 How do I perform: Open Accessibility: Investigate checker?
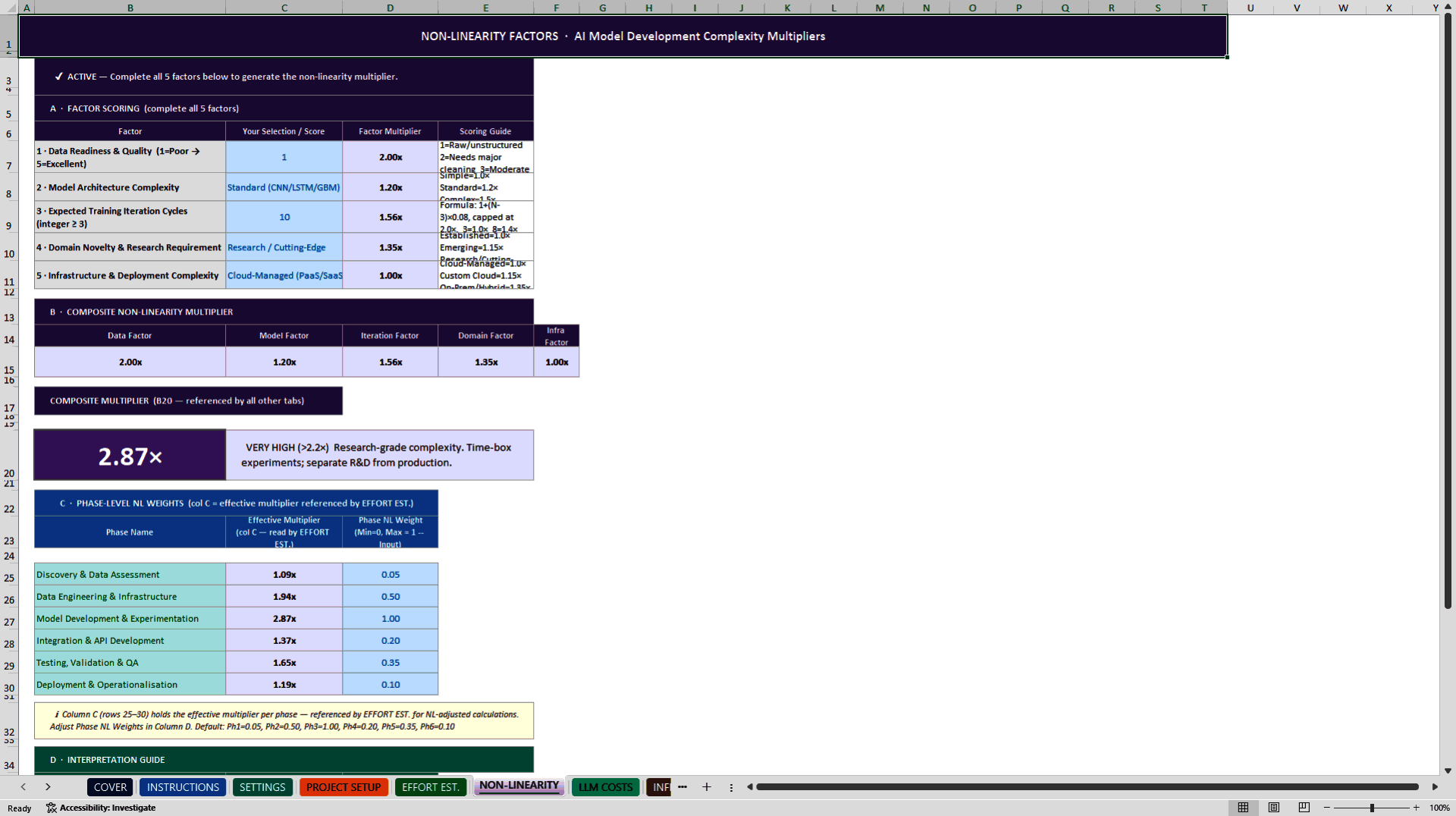pyautogui.click(x=101, y=808)
